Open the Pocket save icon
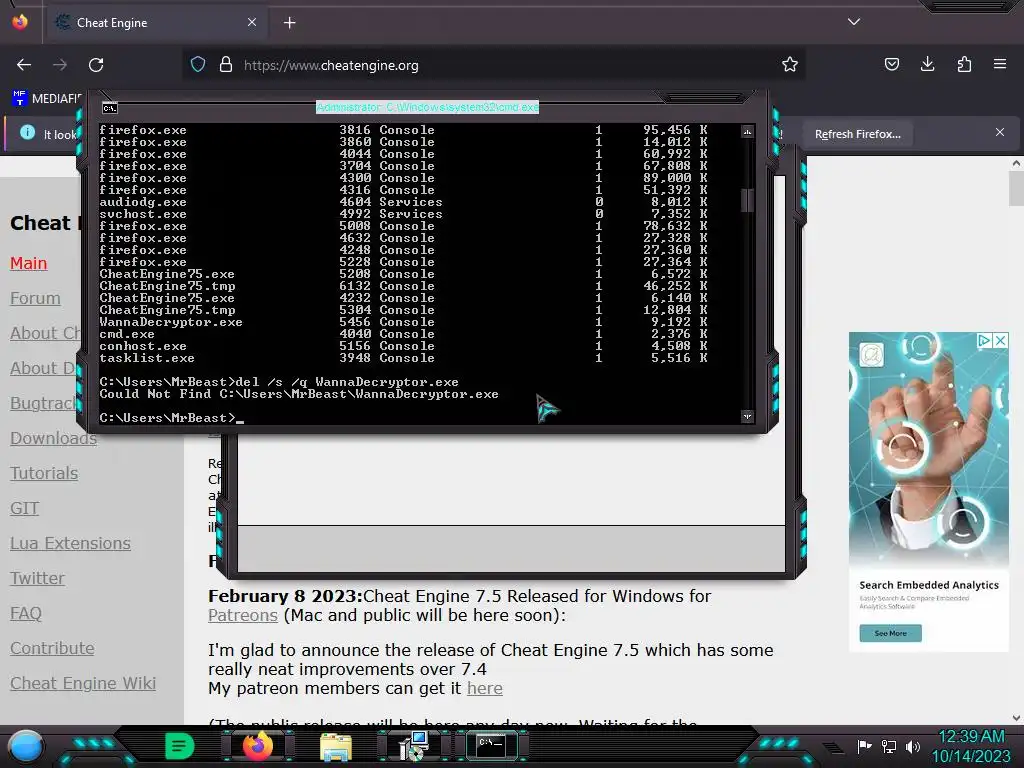The image size is (1024, 768). [x=891, y=65]
